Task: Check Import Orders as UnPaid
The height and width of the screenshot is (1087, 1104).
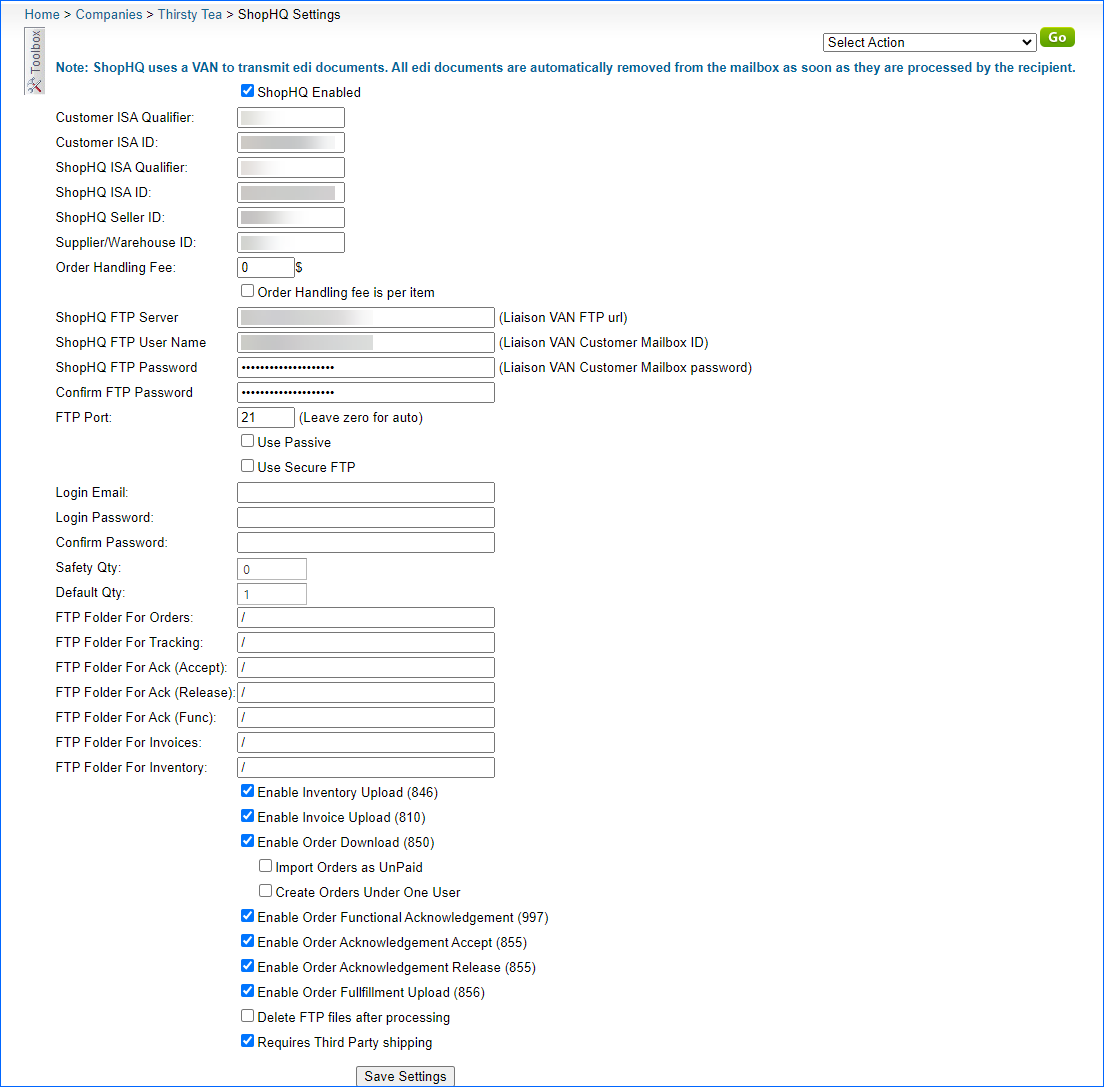Action: pyautogui.click(x=266, y=866)
